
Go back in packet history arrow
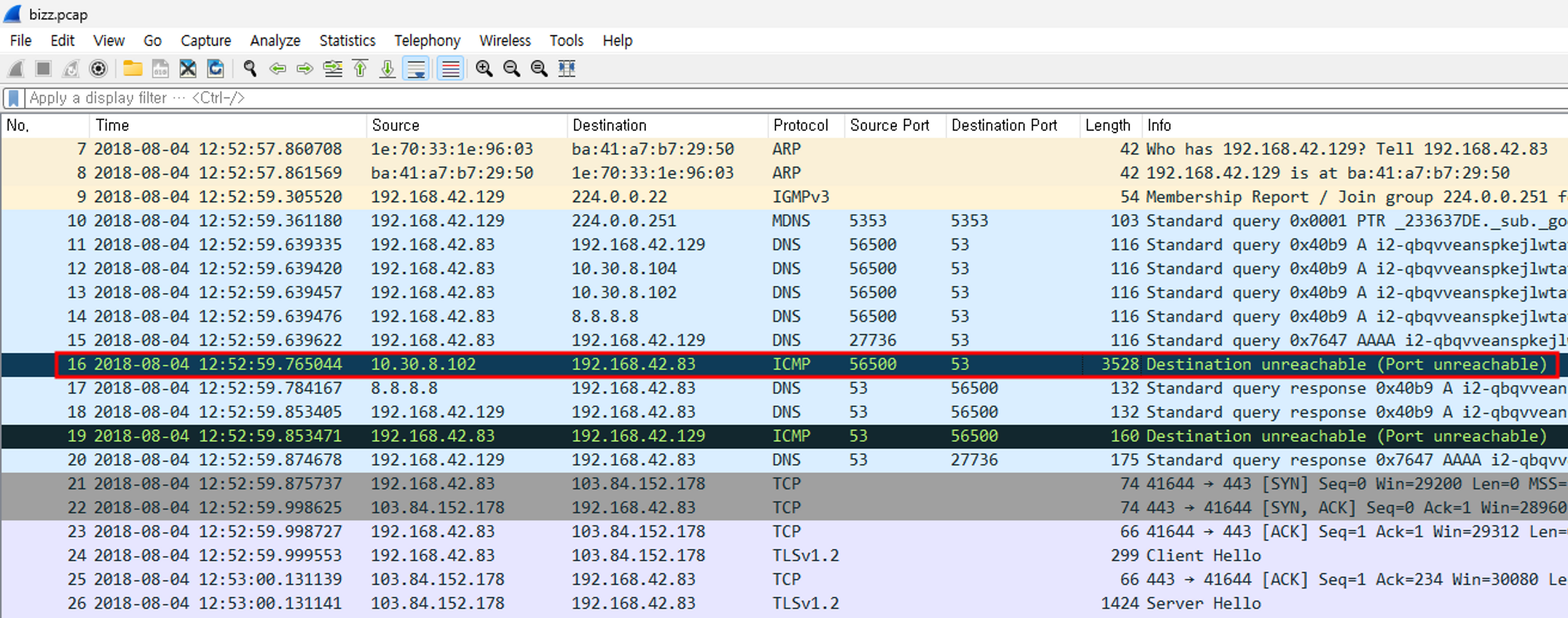(x=278, y=69)
